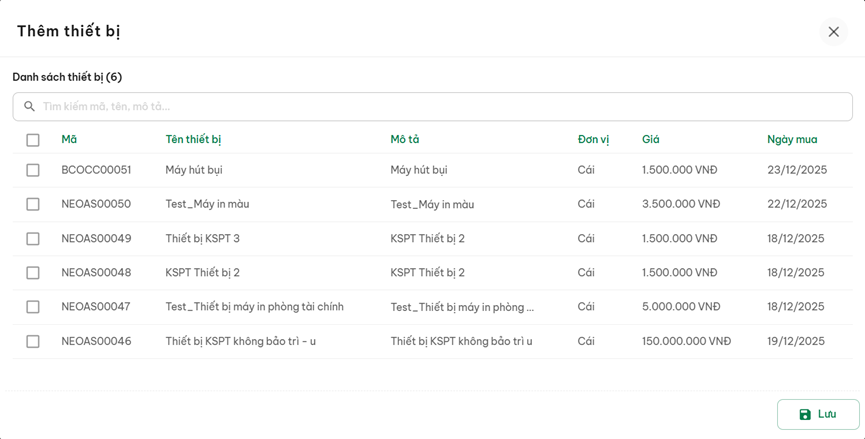Image resolution: width=865 pixels, height=439 pixels.
Task: Click the save disk icon on Lưu
Action: click(805, 415)
